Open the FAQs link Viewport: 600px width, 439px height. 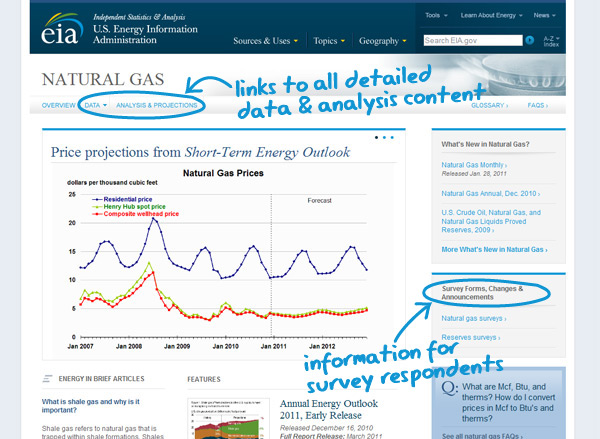pos(538,105)
